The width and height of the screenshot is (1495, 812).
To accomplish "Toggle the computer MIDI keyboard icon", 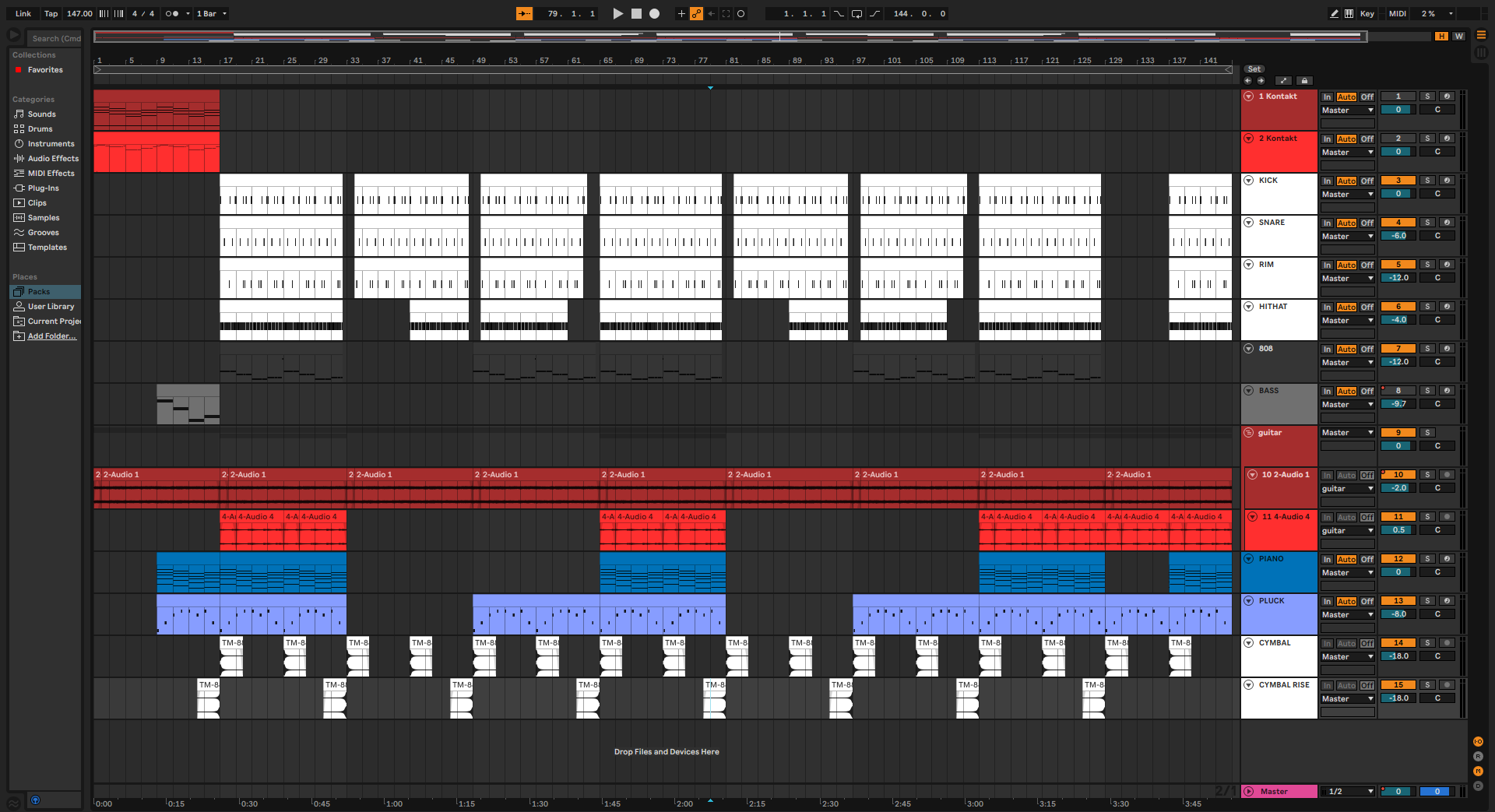I will coord(1349,13).
